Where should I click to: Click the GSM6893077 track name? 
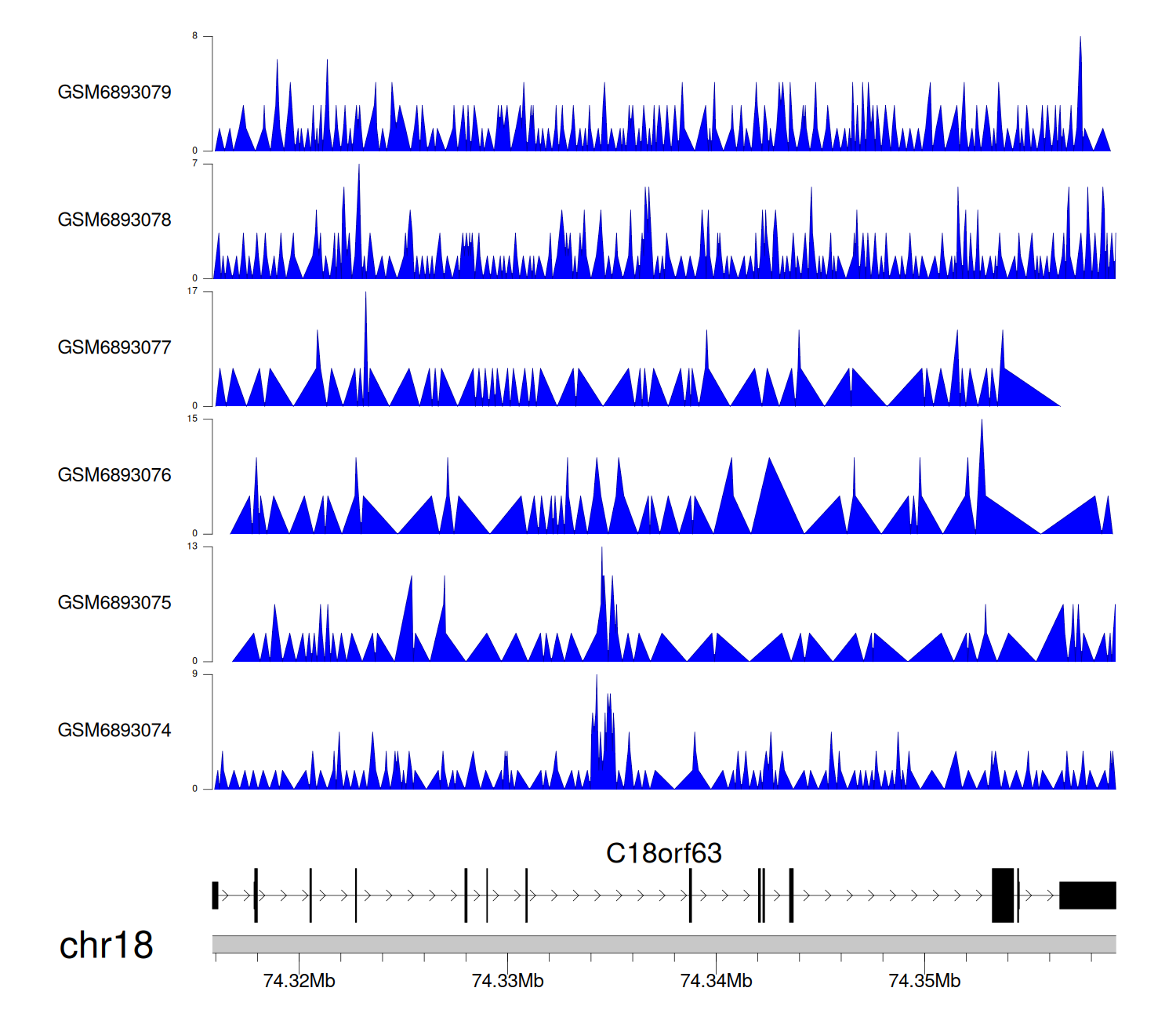coord(114,348)
